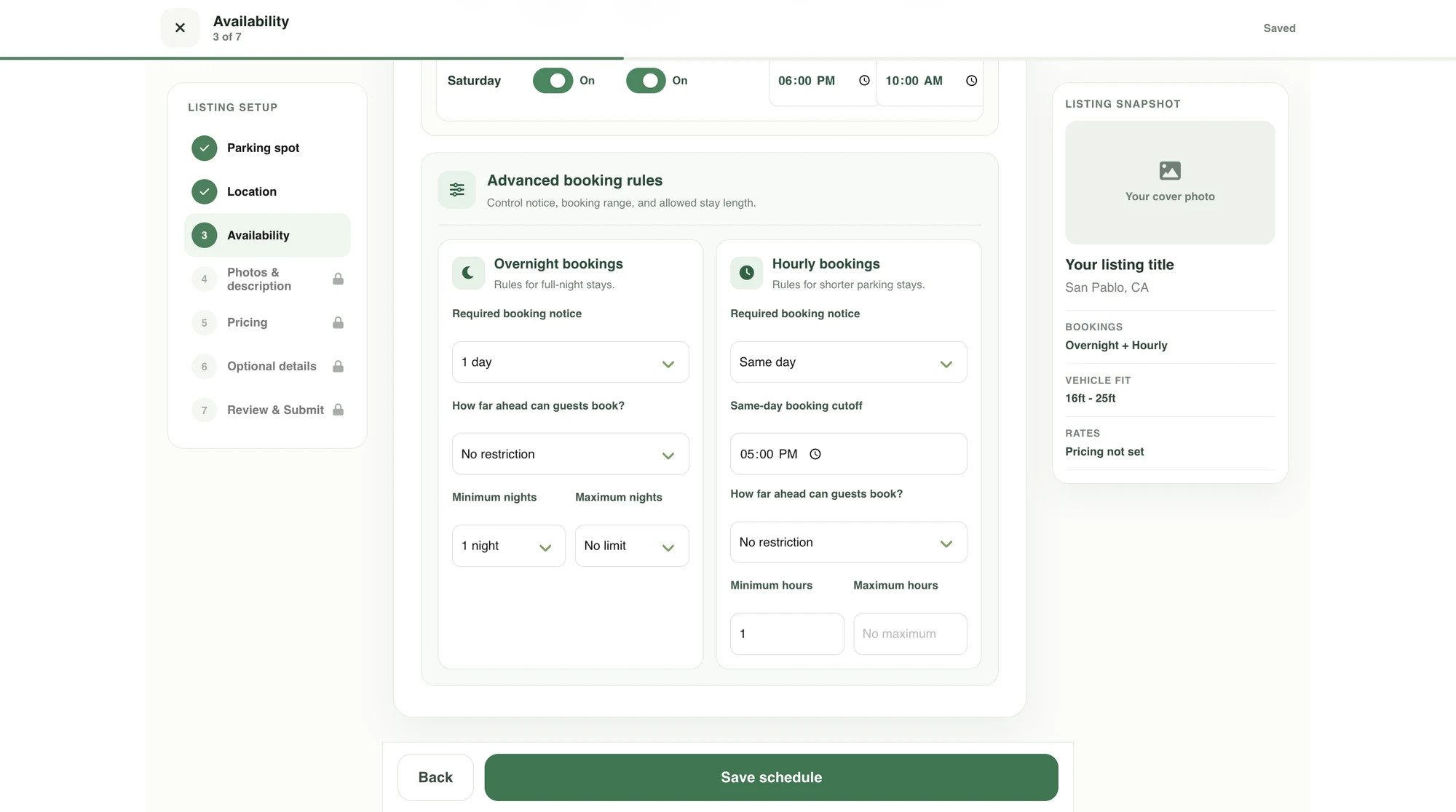Select Photos & description step
1456x812 pixels.
(x=267, y=279)
